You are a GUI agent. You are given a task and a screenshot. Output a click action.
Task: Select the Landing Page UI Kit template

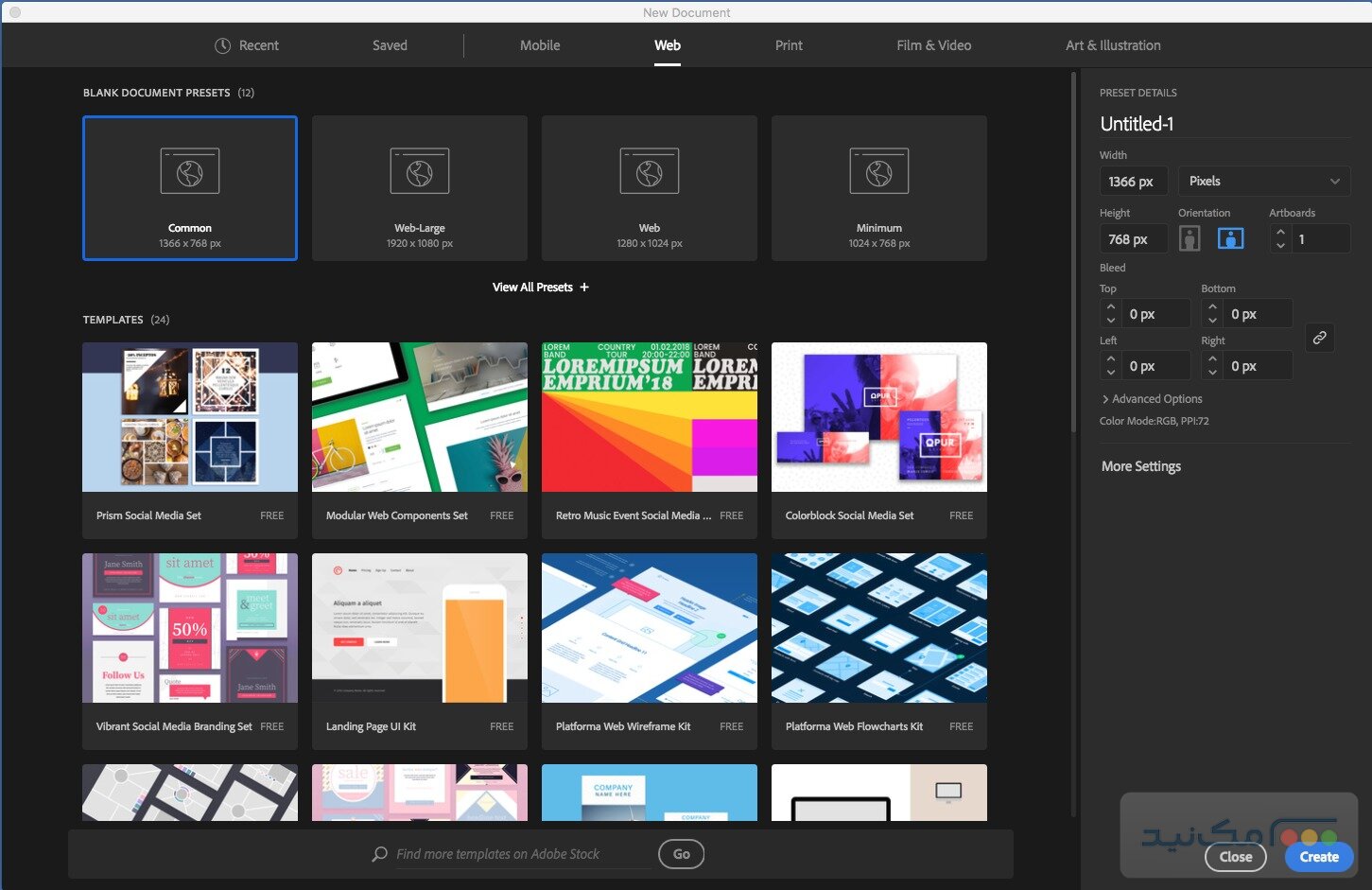[419, 627]
